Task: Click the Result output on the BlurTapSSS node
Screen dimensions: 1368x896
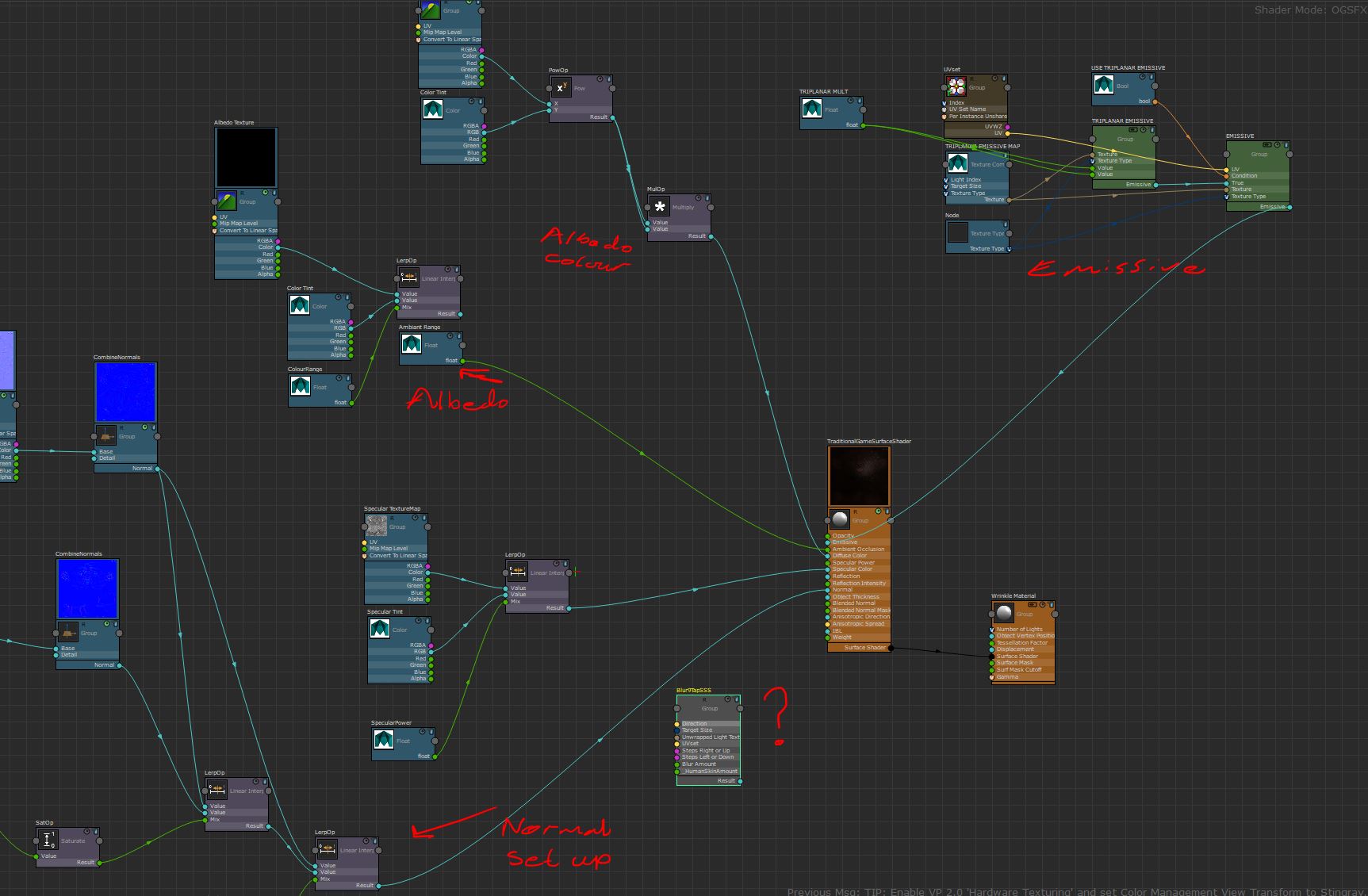Action: tap(739, 780)
